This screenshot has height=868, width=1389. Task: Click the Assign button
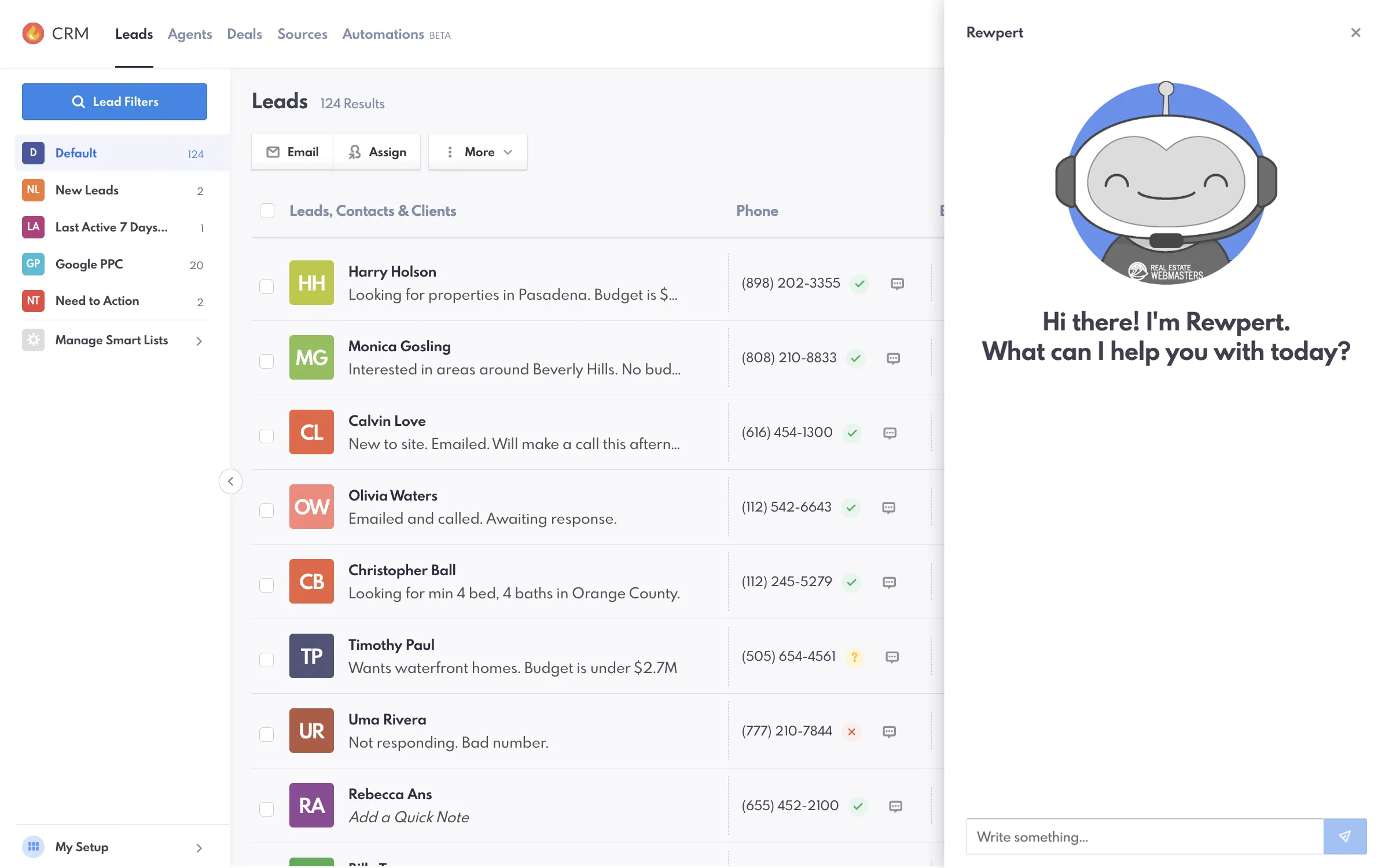[x=377, y=152]
